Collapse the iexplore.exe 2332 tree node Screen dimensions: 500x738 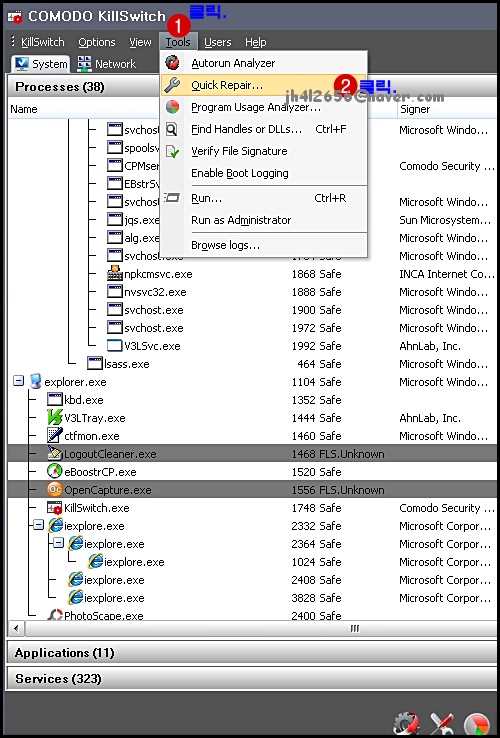tap(39, 525)
